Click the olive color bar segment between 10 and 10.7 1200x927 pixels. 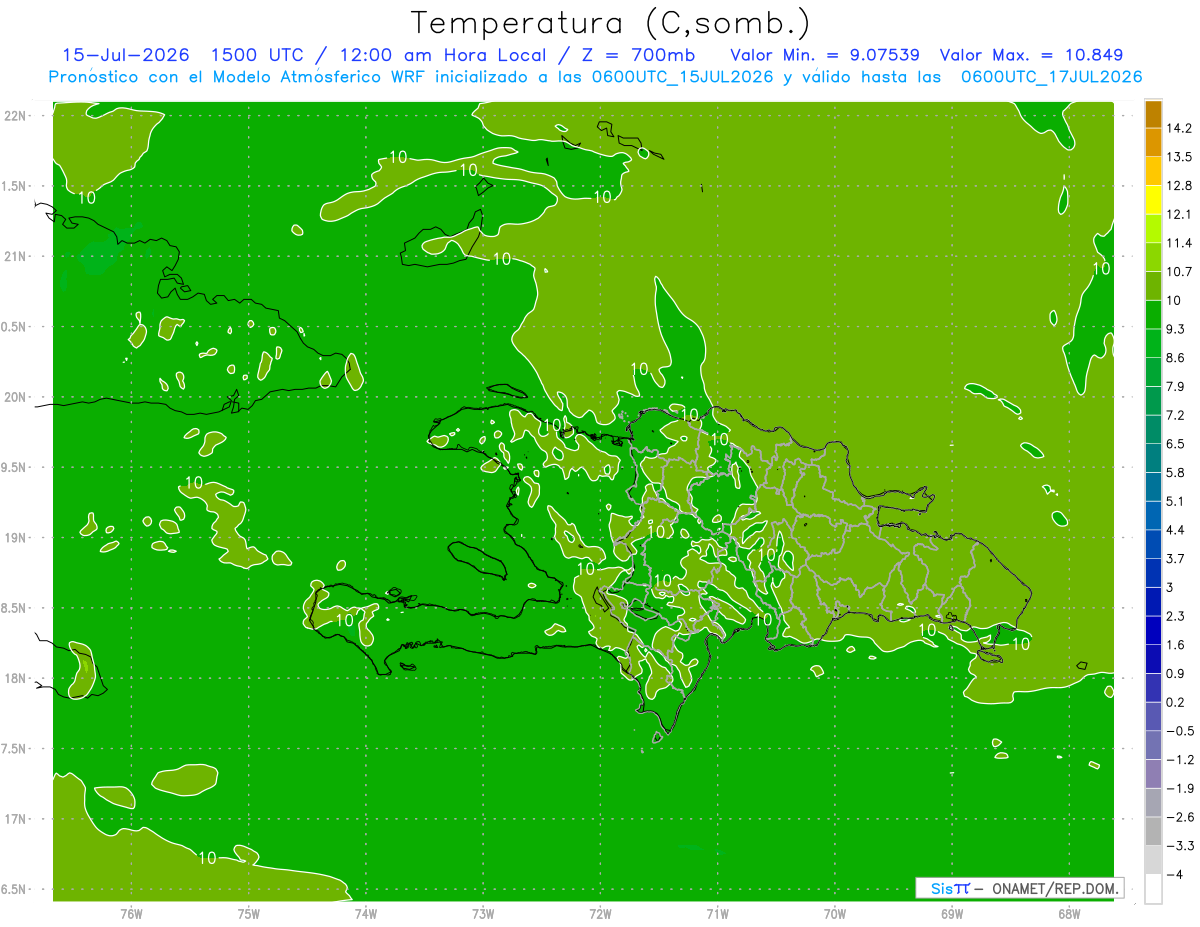(x=1153, y=286)
